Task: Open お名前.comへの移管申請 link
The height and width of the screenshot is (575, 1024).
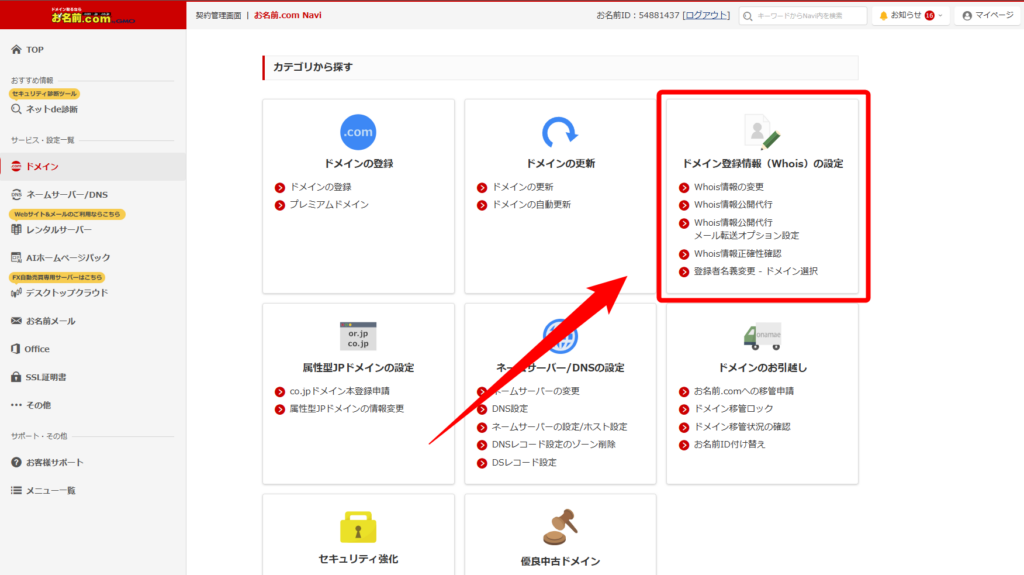Action: 743,391
